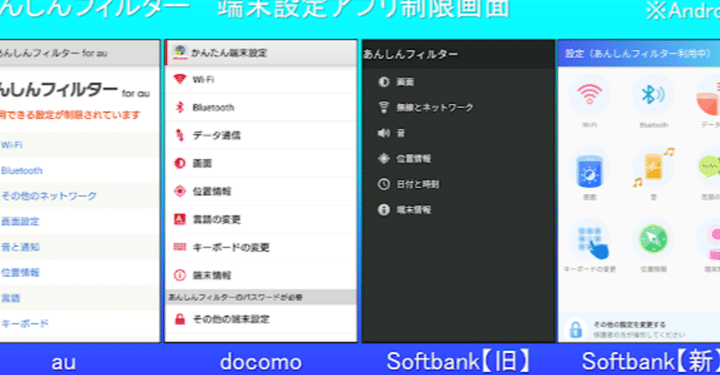
Task: Open the red lock icon for その他の端末設定
Action: pos(180,319)
